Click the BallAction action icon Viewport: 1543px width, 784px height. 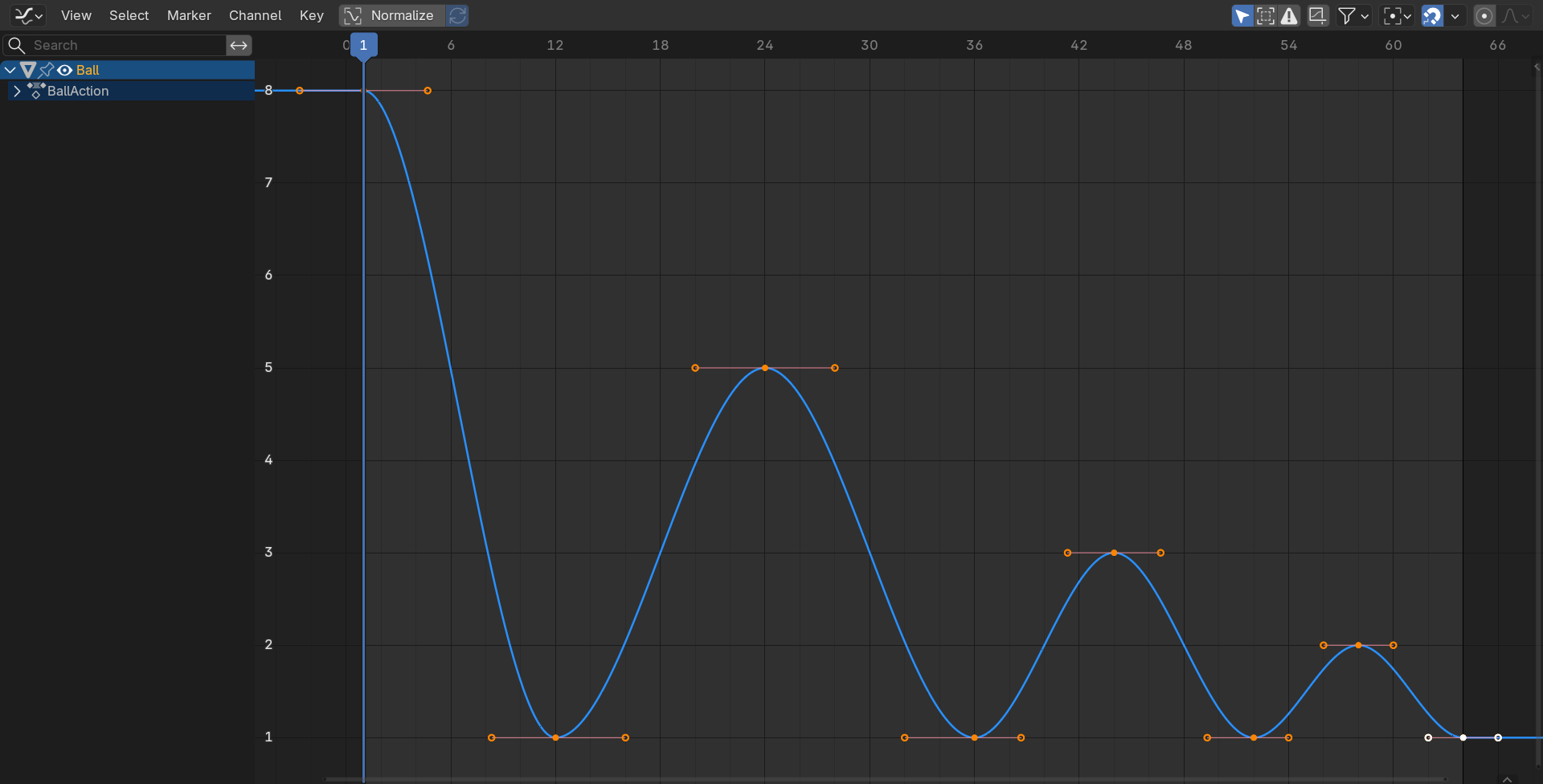pos(35,91)
